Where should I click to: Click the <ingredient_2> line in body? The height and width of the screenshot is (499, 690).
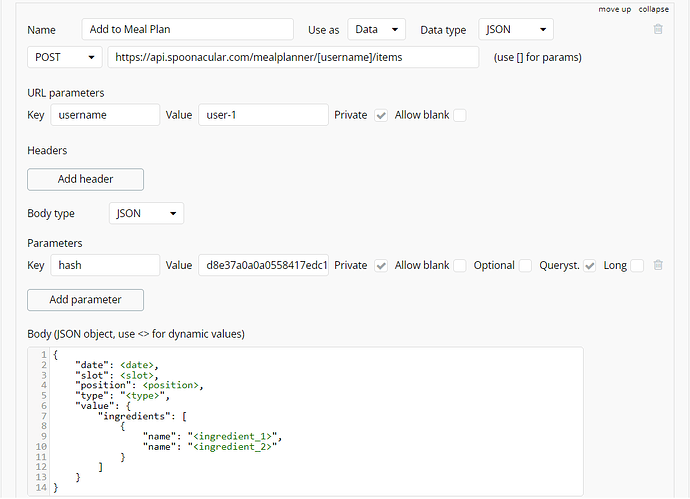[x=210, y=447]
